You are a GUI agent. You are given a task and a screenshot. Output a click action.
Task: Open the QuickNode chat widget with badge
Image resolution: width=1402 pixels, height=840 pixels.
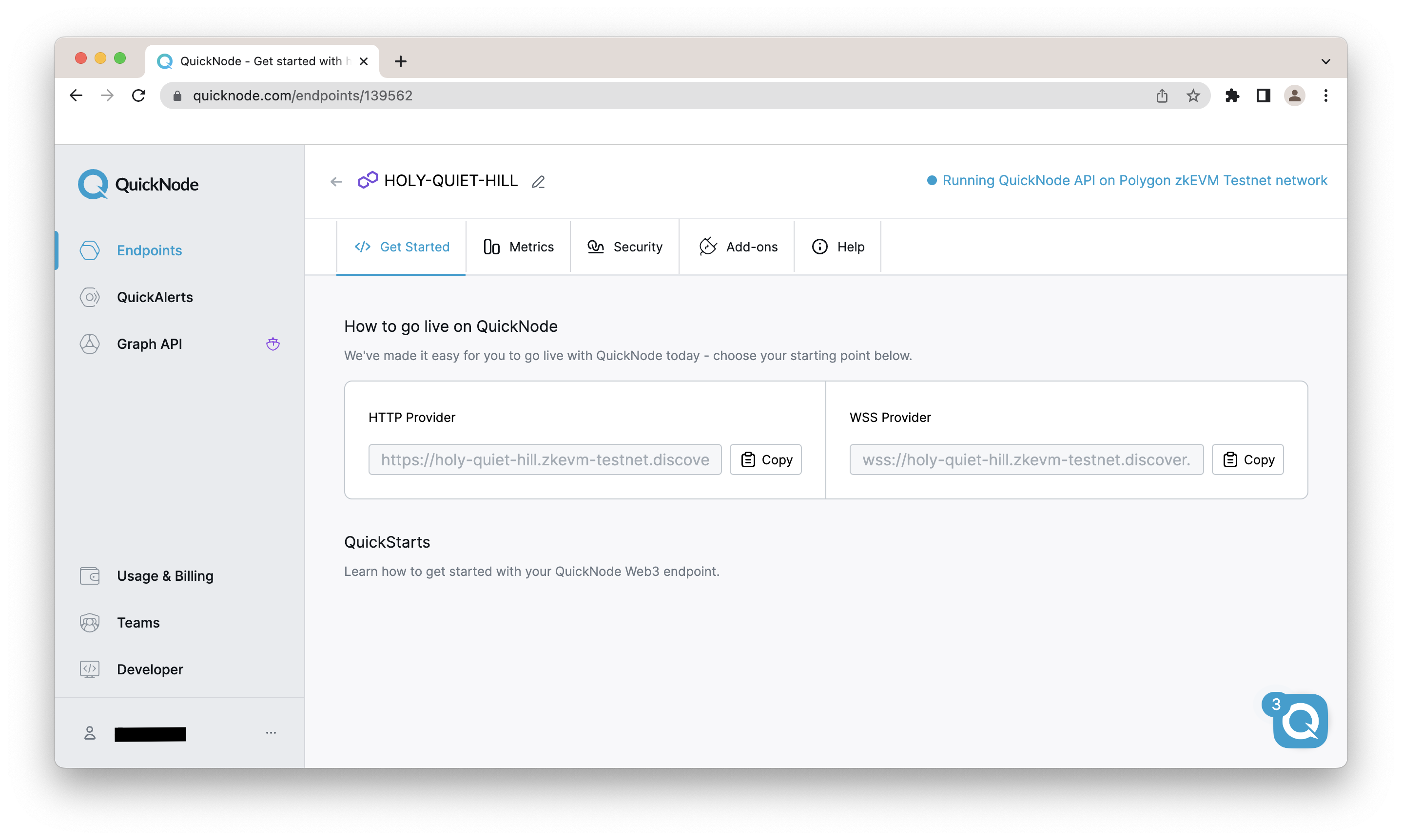pos(1300,721)
